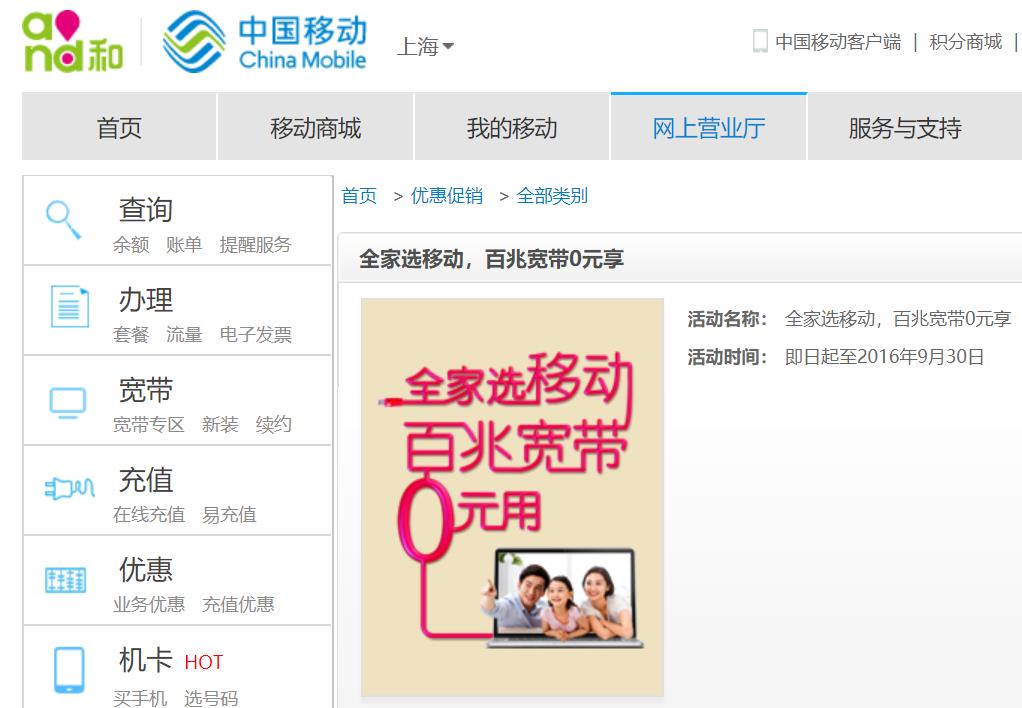Screen dimensions: 1022x708
Task: Select the 服务与支持 navigation tab
Action: pos(905,127)
